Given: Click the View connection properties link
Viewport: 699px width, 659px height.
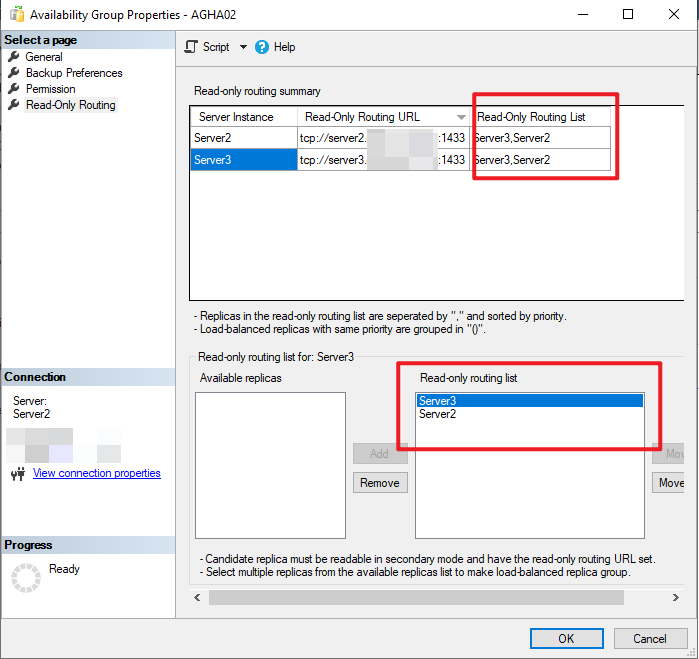Looking at the screenshot, I should (97, 473).
